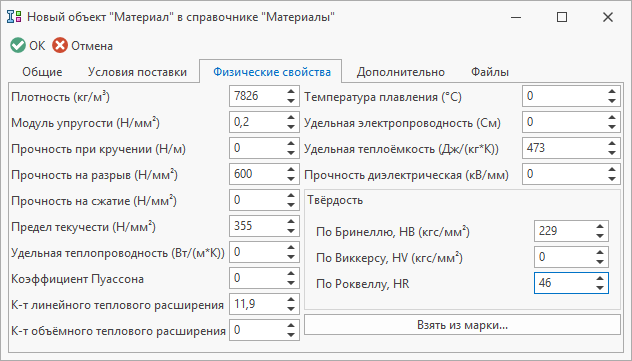Select the Дополнительно tab
The height and width of the screenshot is (361, 632).
click(x=401, y=72)
